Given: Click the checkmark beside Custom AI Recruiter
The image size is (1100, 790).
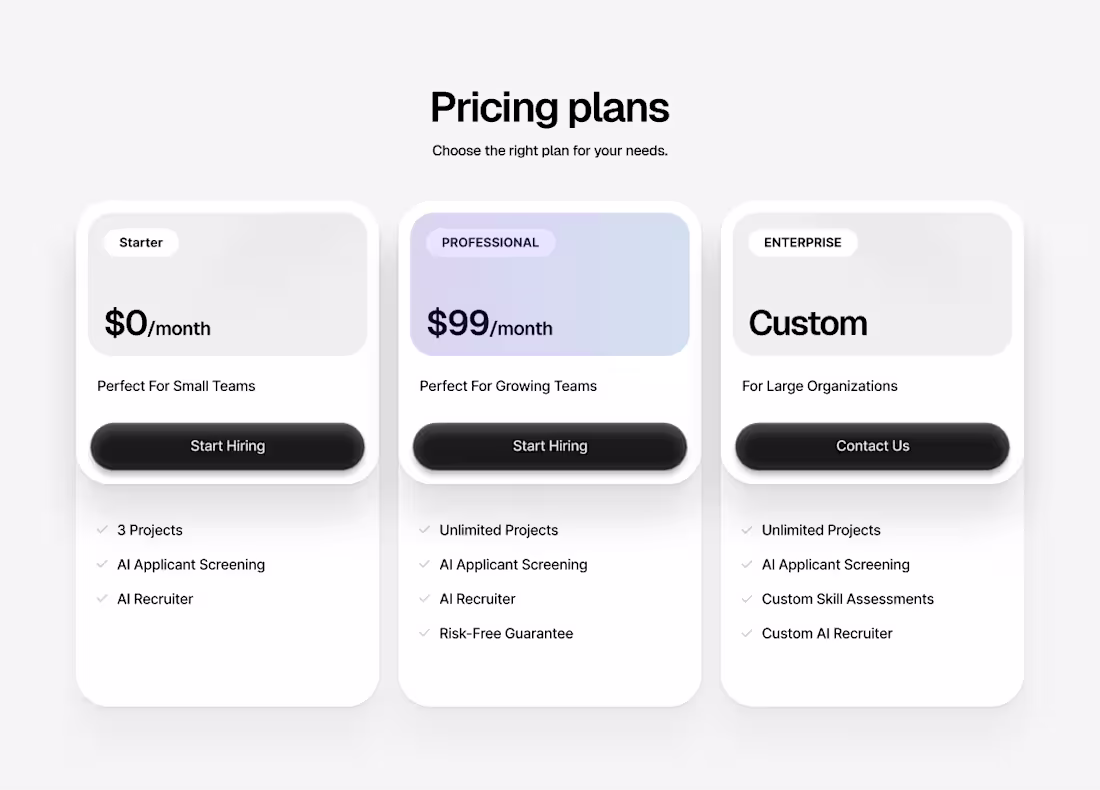Looking at the screenshot, I should coord(746,633).
